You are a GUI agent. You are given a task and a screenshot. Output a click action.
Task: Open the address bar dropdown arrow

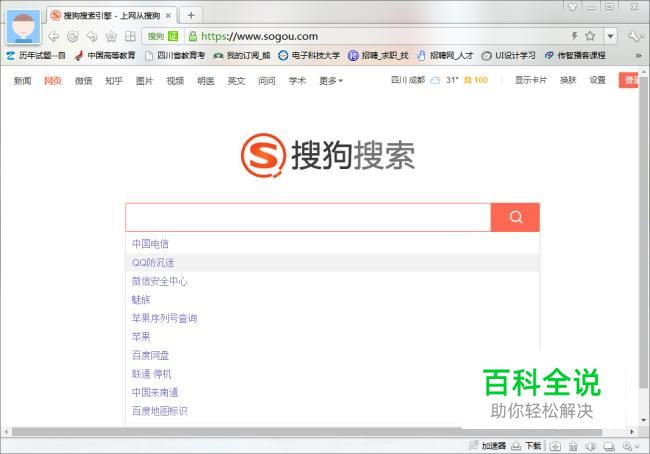point(610,36)
